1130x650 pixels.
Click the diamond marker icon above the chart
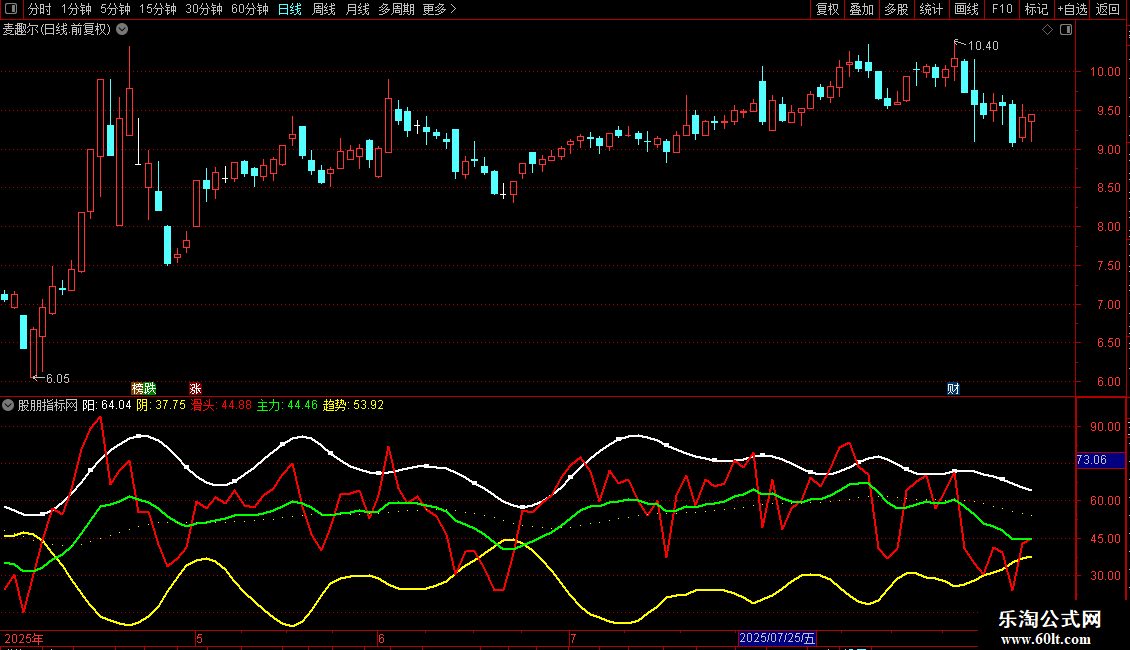(x=1048, y=30)
